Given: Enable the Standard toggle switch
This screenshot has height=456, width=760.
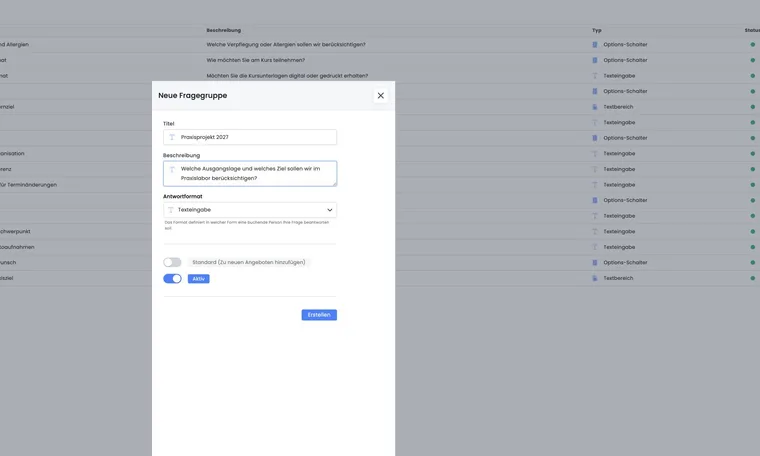Looking at the screenshot, I should tap(172, 262).
